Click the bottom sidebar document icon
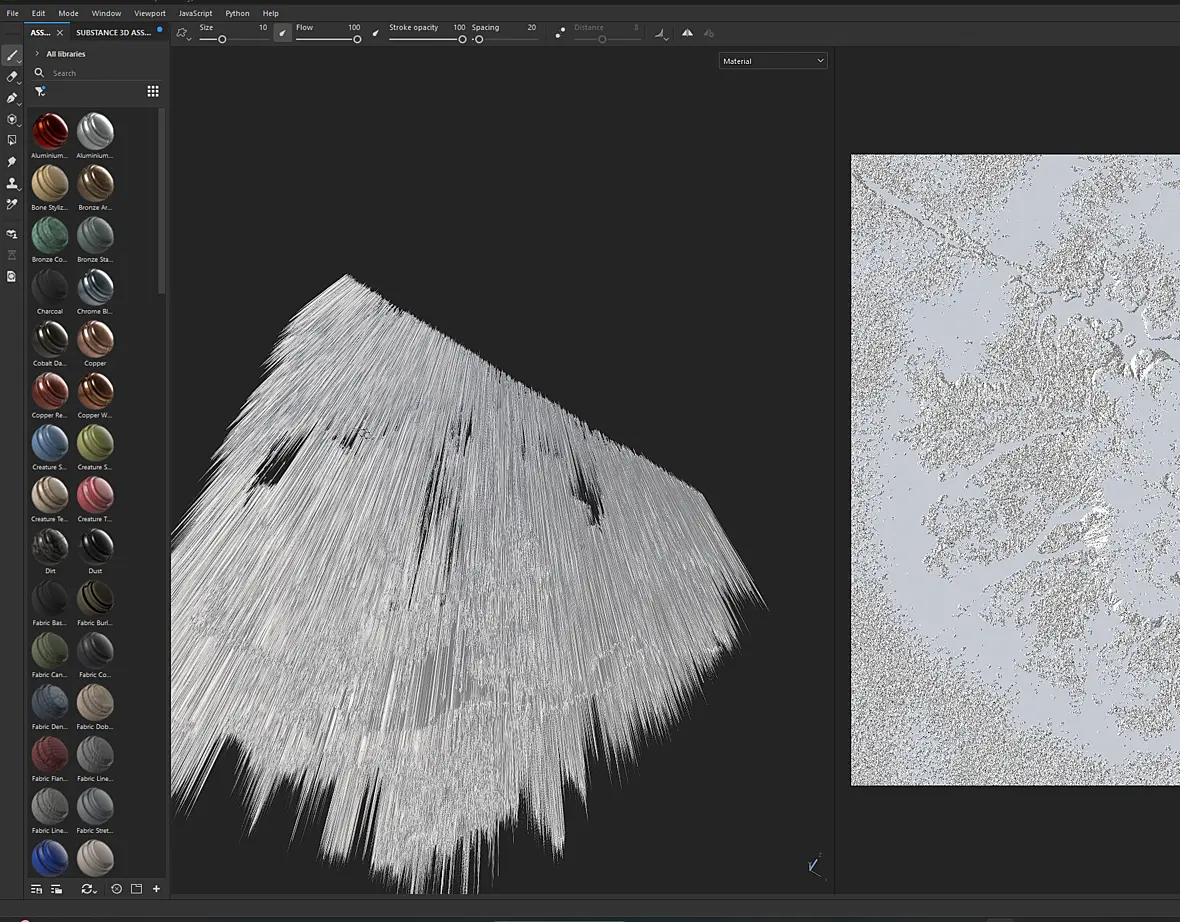1180x922 pixels. [11, 276]
